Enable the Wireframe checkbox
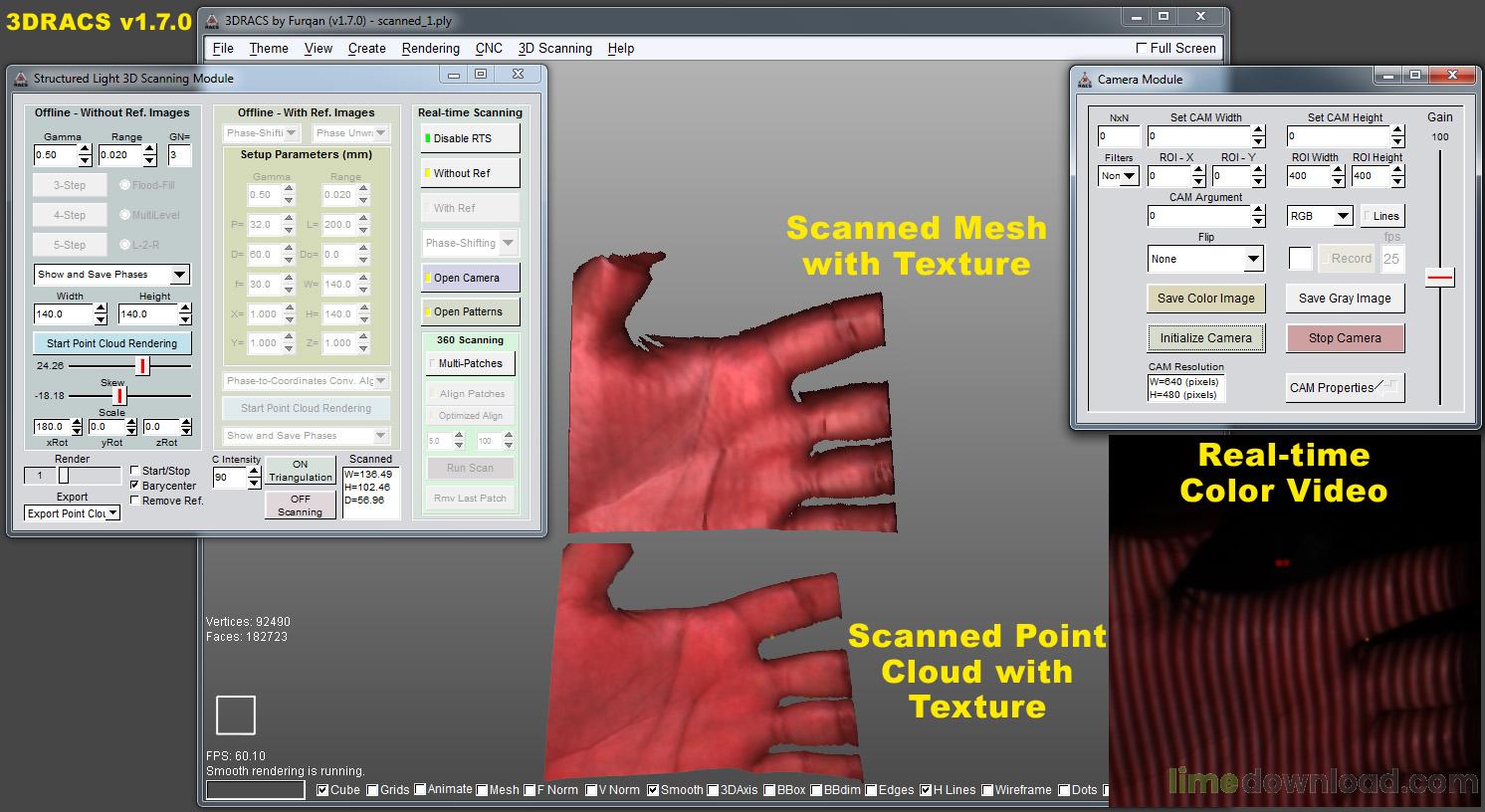 [x=987, y=790]
